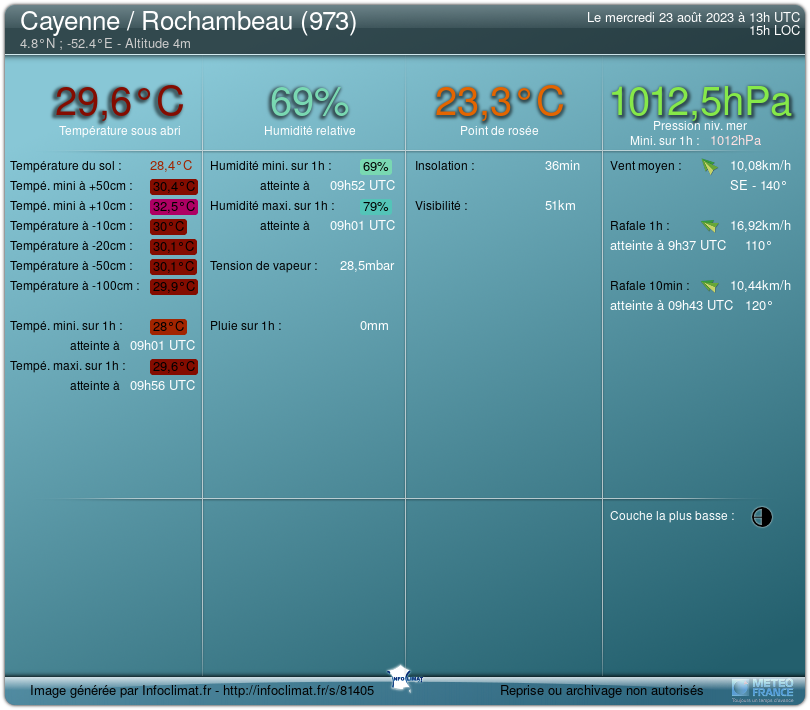
Task: Click the 29,9°C badge for Température à -100cm
Action: pos(174,287)
